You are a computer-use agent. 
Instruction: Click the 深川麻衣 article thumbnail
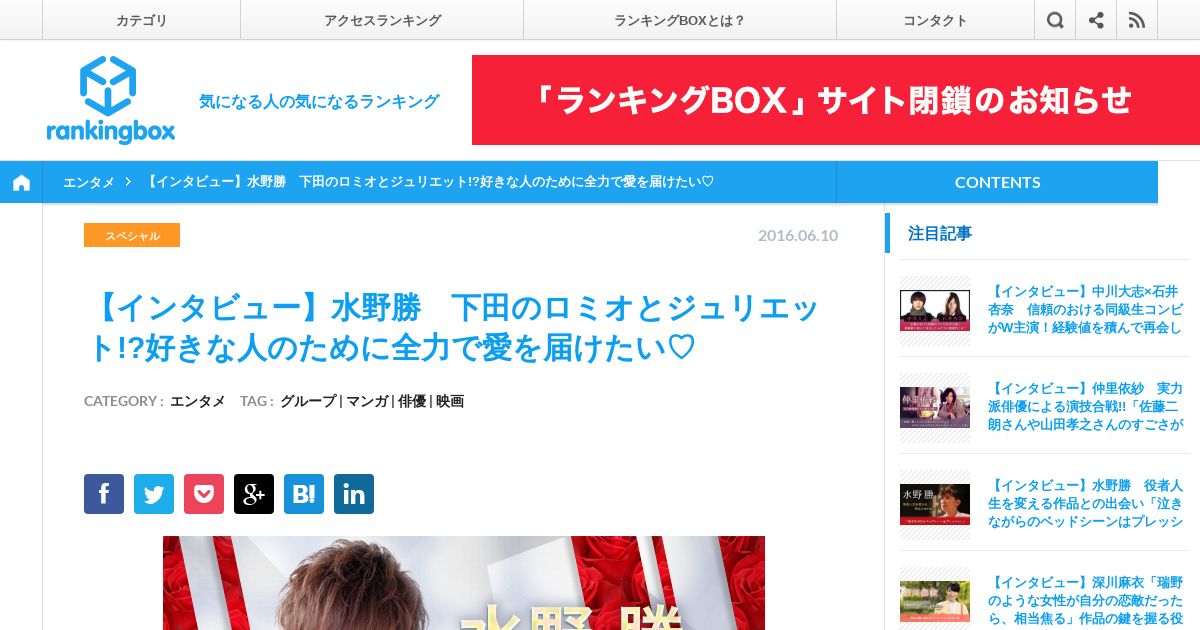point(935,601)
